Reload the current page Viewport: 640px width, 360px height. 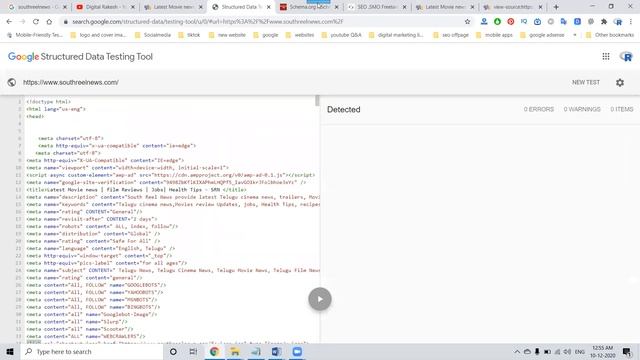click(x=36, y=22)
